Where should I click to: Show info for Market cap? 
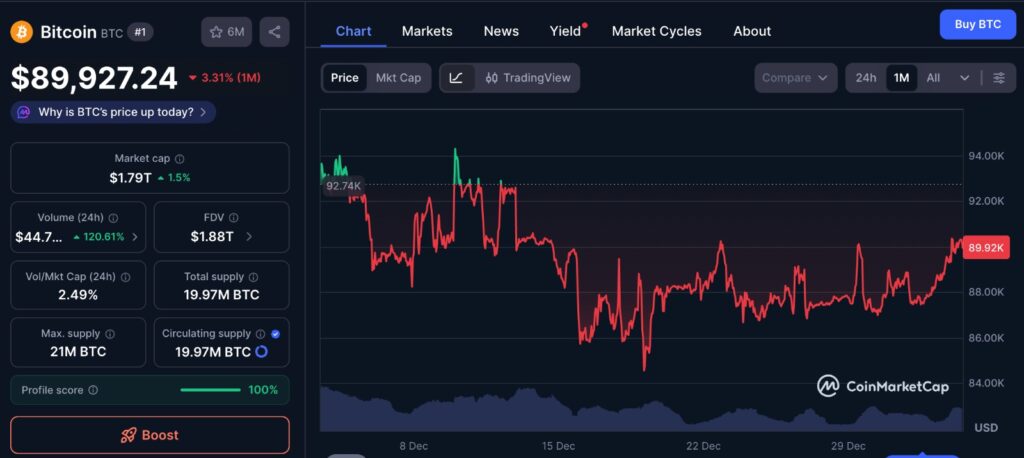(180, 159)
